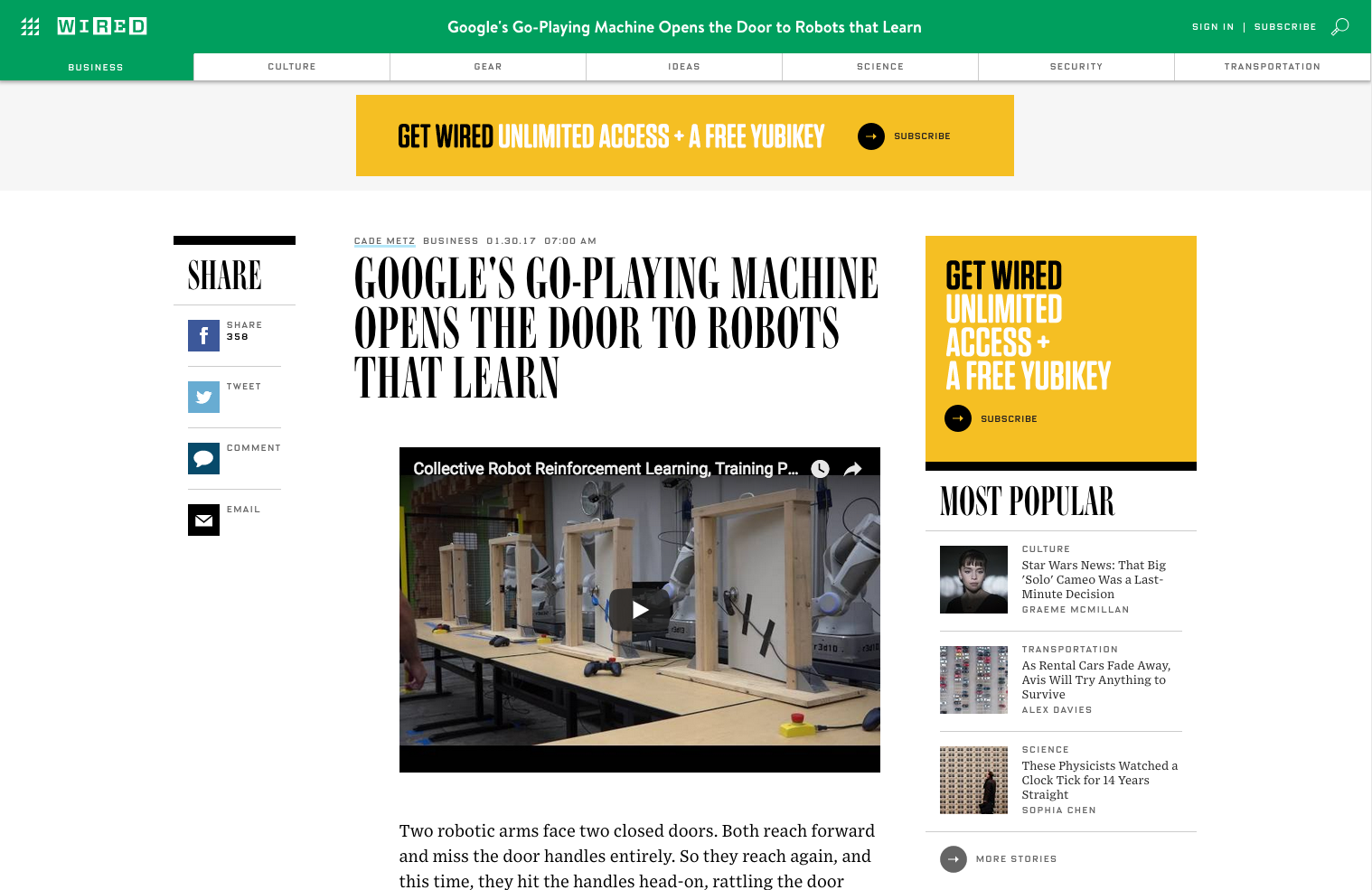Open author Cade Metz link
Viewport: 1372px width, 890px height.
click(384, 241)
